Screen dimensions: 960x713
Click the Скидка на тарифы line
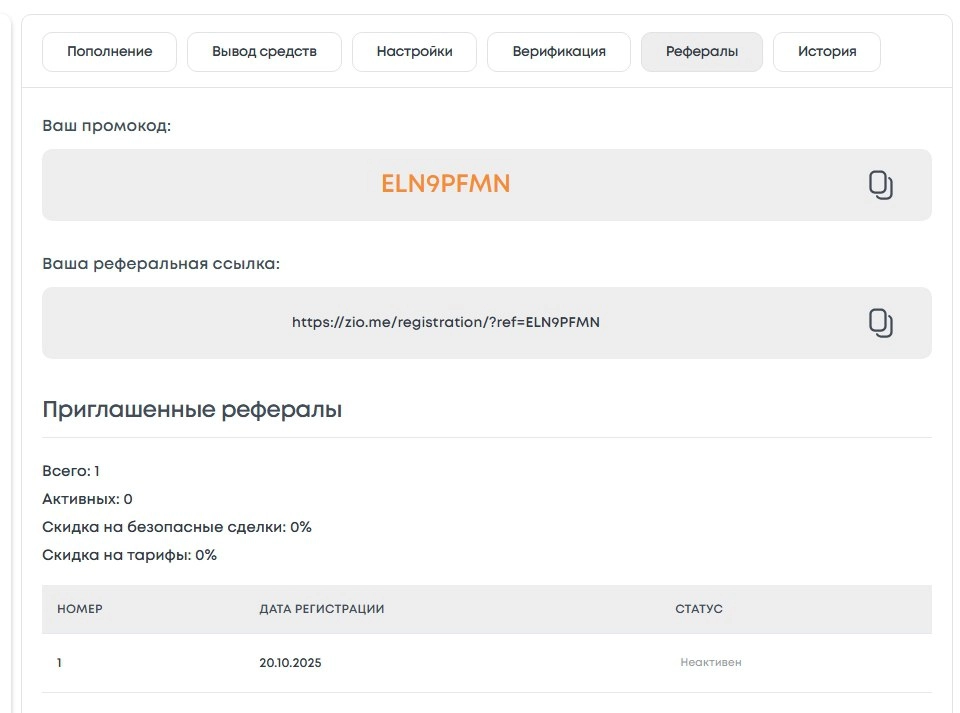click(x=130, y=555)
